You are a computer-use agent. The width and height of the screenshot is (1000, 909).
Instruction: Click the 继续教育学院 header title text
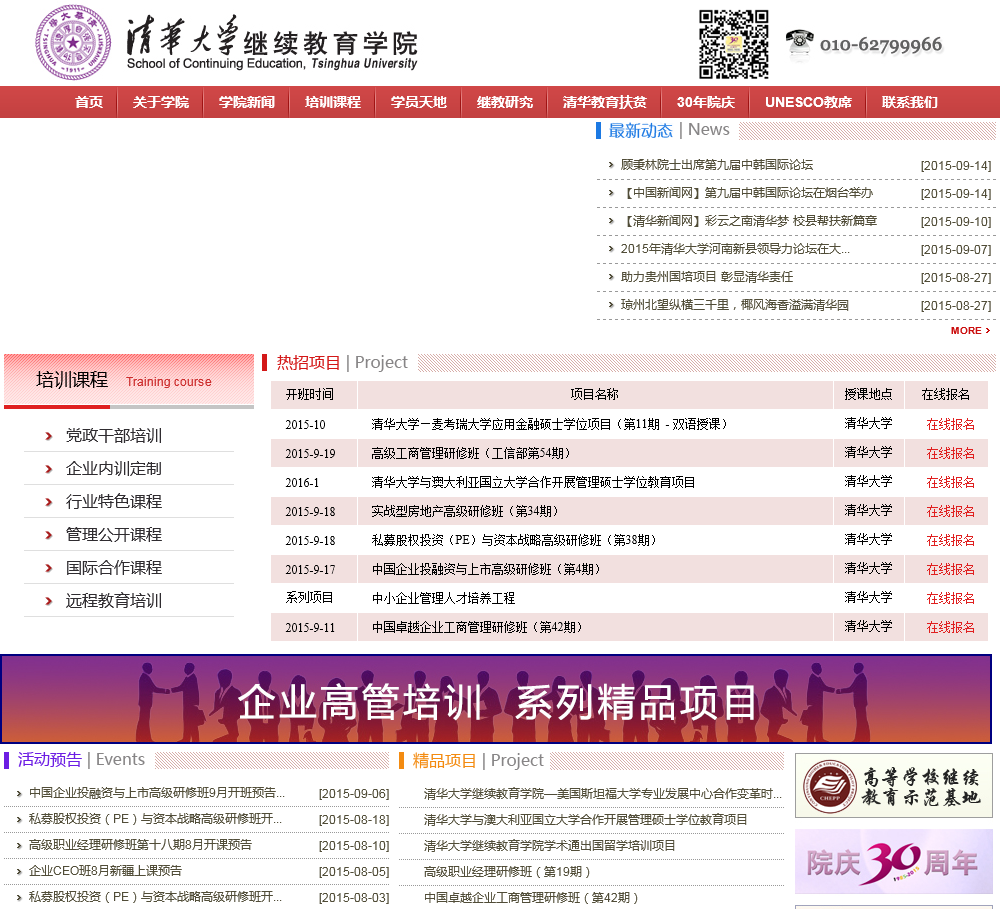330,43
